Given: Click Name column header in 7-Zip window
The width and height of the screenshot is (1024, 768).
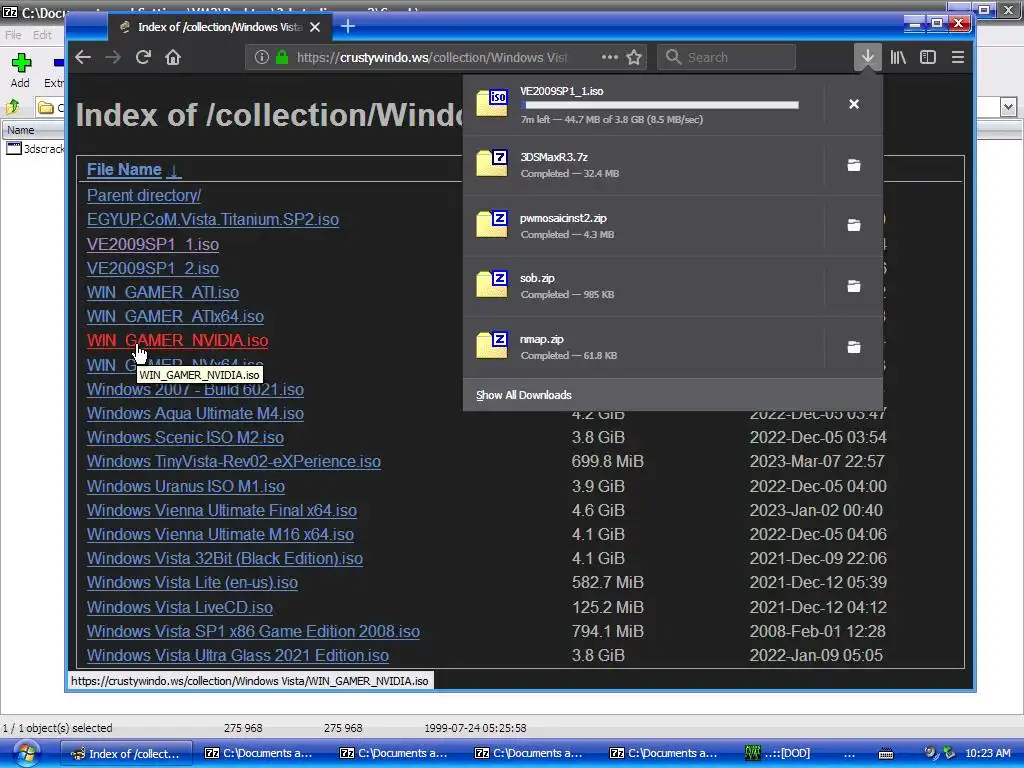Looking at the screenshot, I should coord(33,130).
